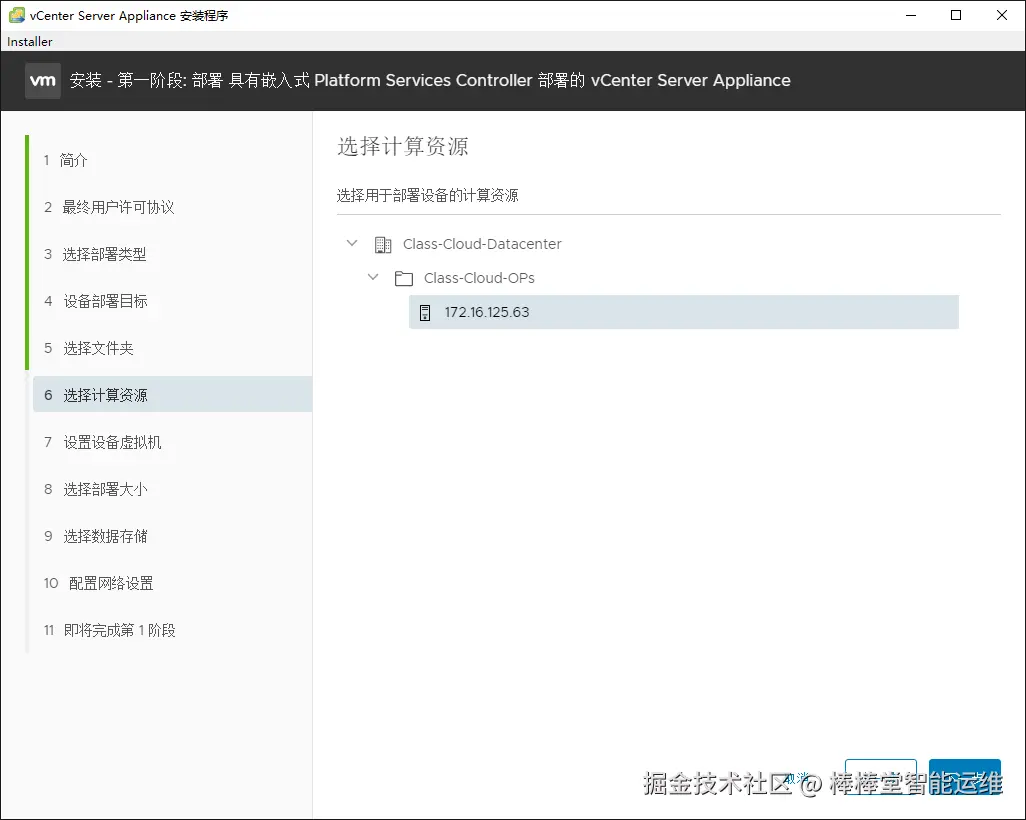Select step 11 即将完成第 1 阶段
1026x820 pixels.
[110, 631]
